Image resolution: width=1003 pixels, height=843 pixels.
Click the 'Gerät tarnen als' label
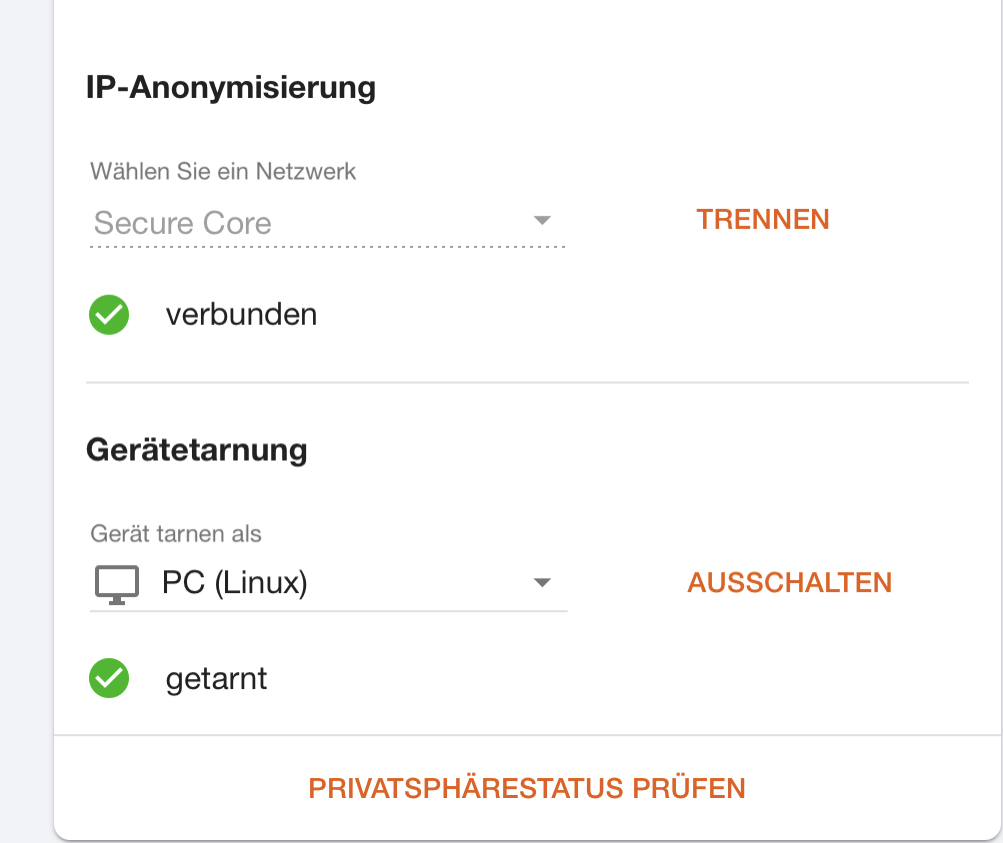(176, 533)
